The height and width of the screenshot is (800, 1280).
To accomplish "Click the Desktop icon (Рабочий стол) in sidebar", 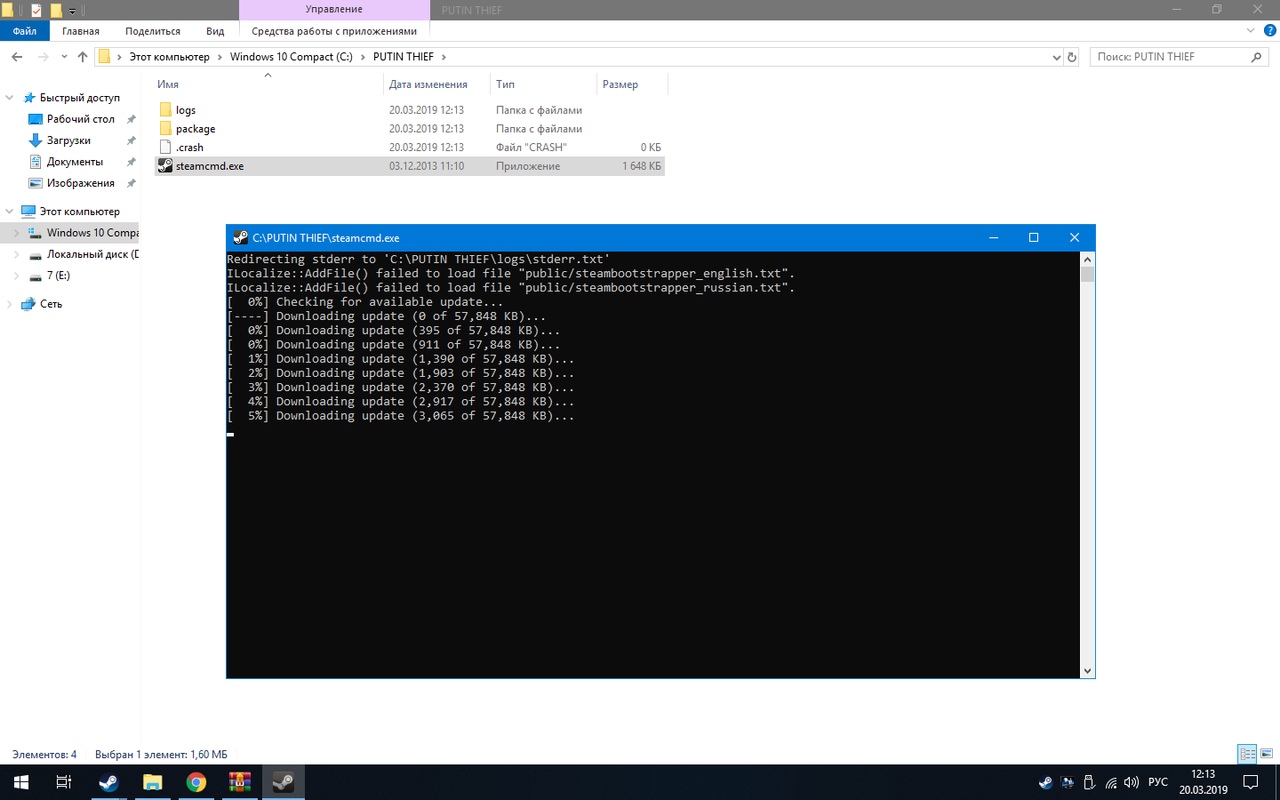I will pos(36,119).
